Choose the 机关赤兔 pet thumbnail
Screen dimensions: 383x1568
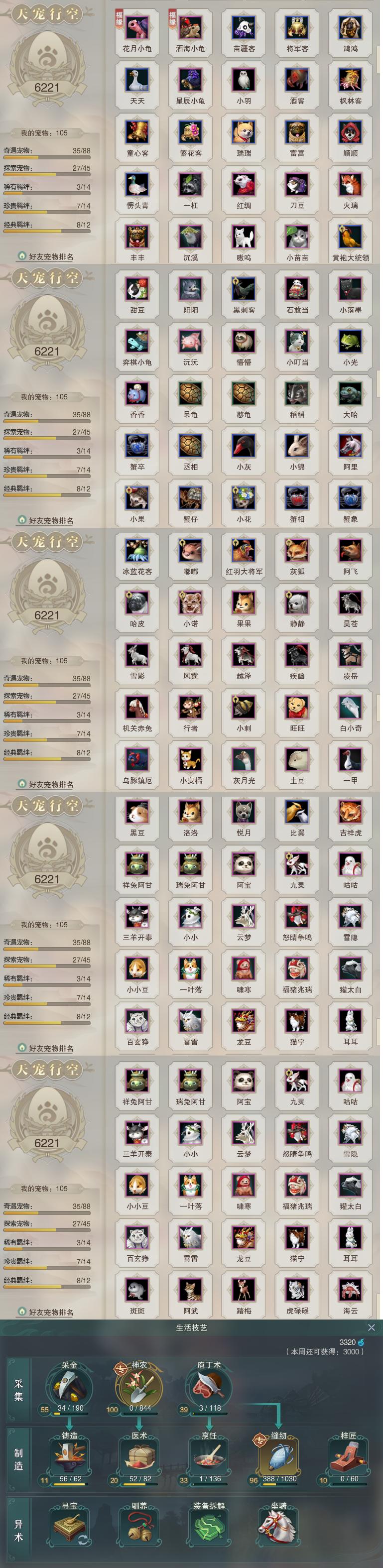click(x=137, y=712)
